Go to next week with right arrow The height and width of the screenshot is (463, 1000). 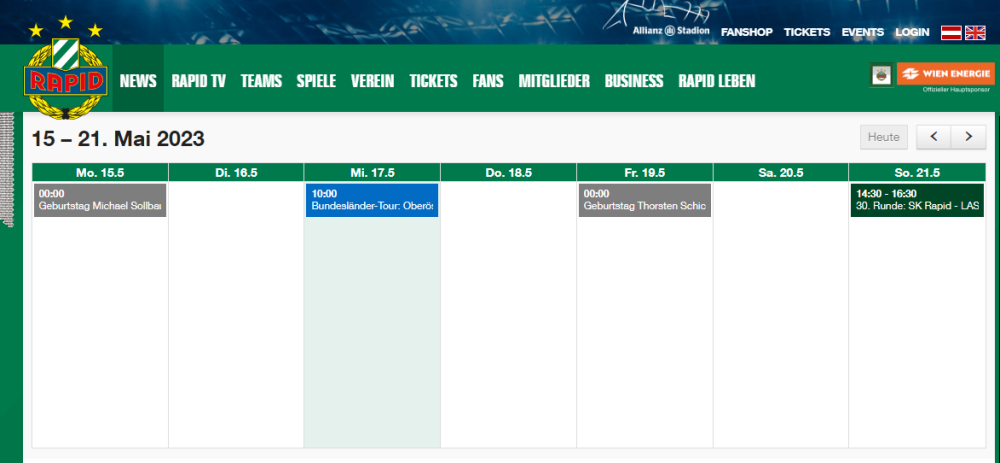click(x=968, y=137)
